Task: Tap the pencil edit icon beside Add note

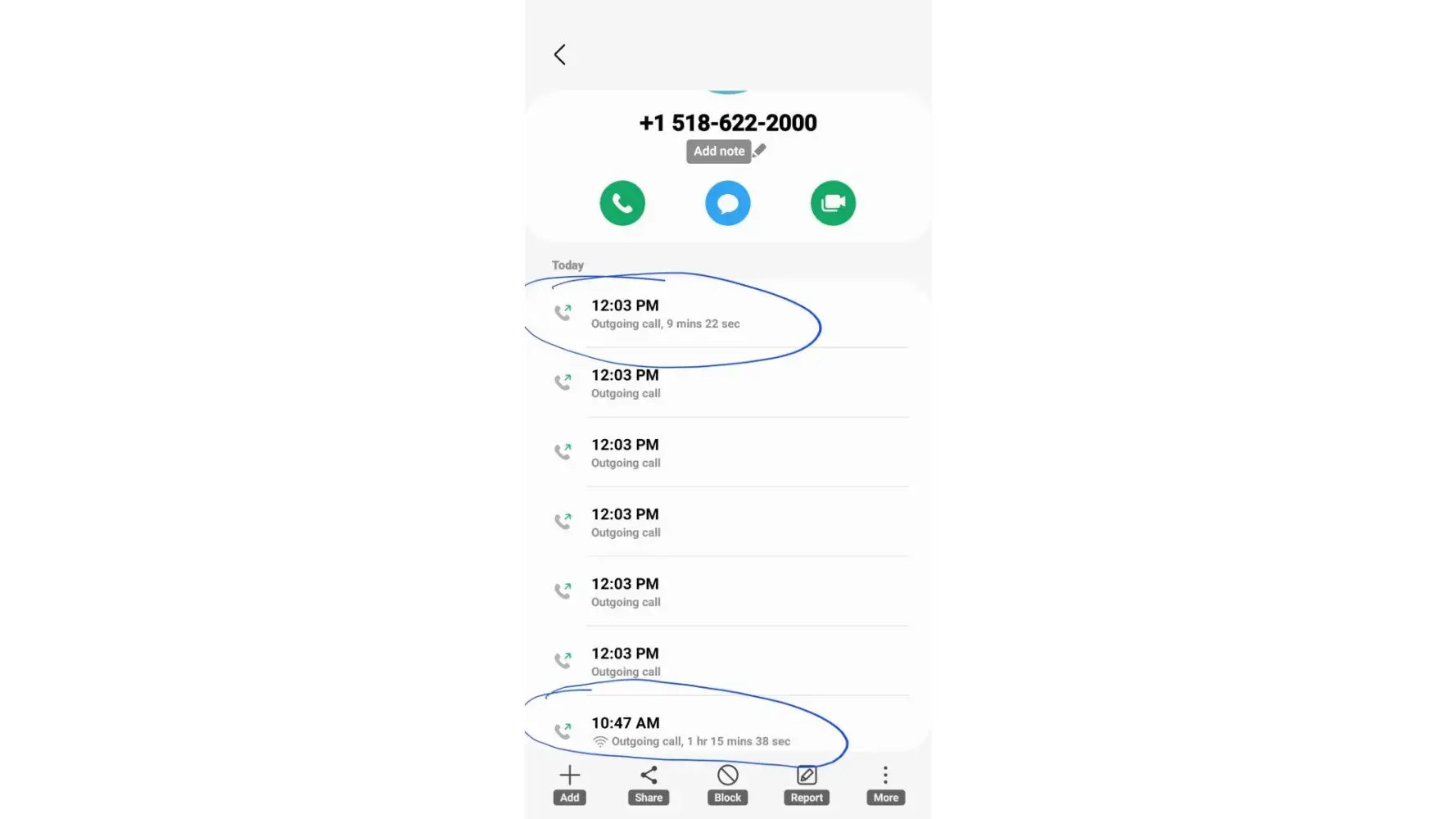Action: (760, 150)
